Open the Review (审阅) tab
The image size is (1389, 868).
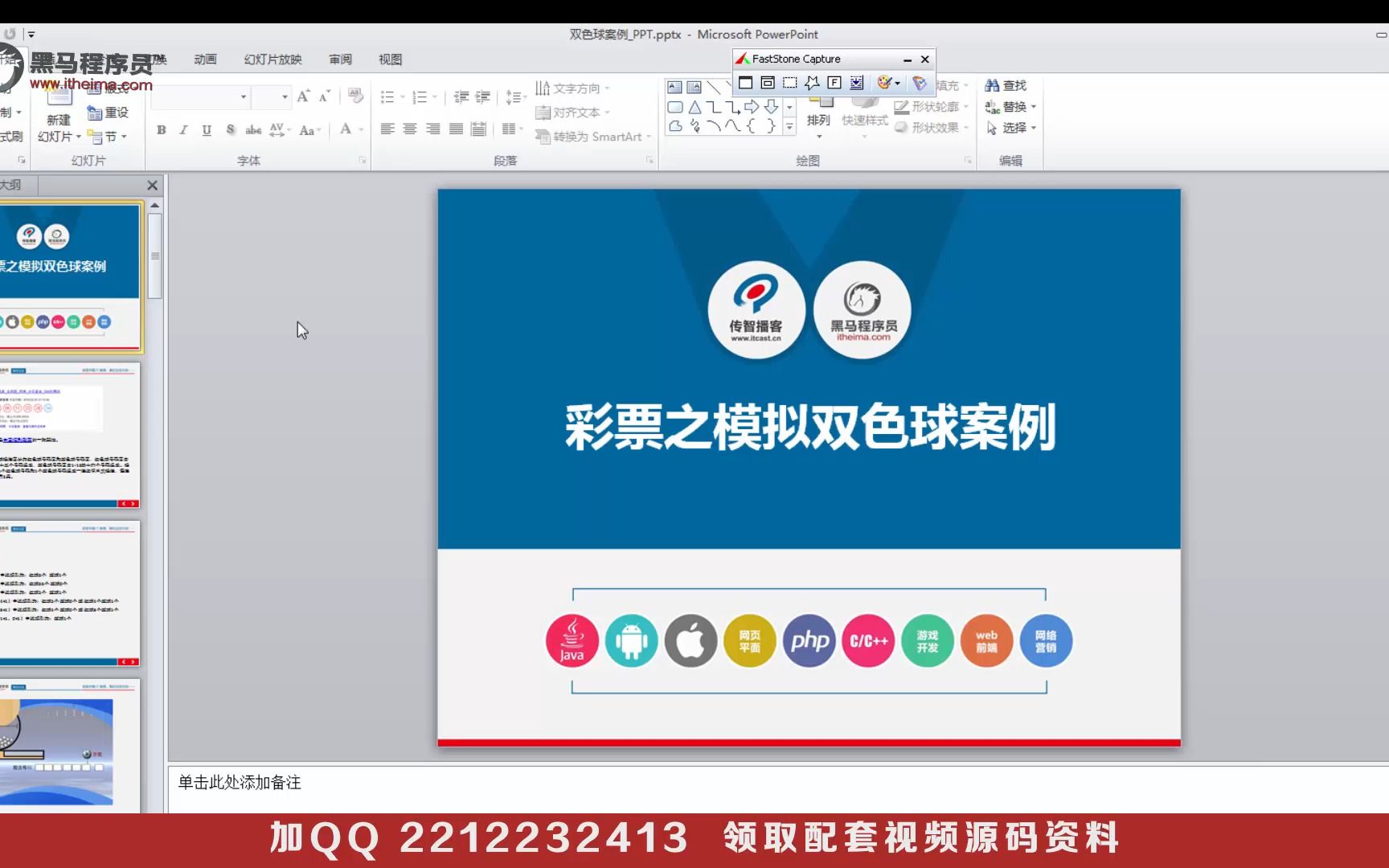tap(340, 59)
